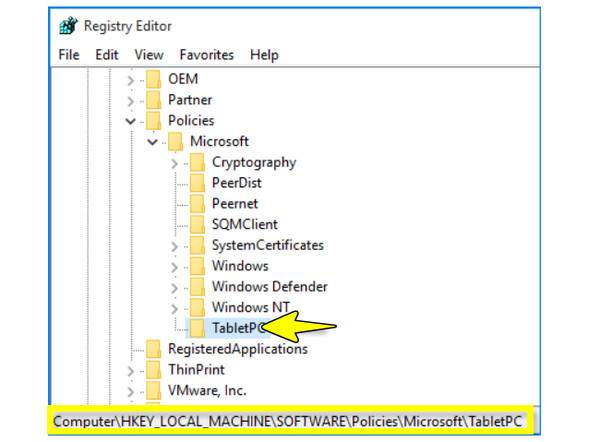Viewport: 600px width, 442px height.
Task: Select the Windows Defender key label
Action: tap(270, 286)
